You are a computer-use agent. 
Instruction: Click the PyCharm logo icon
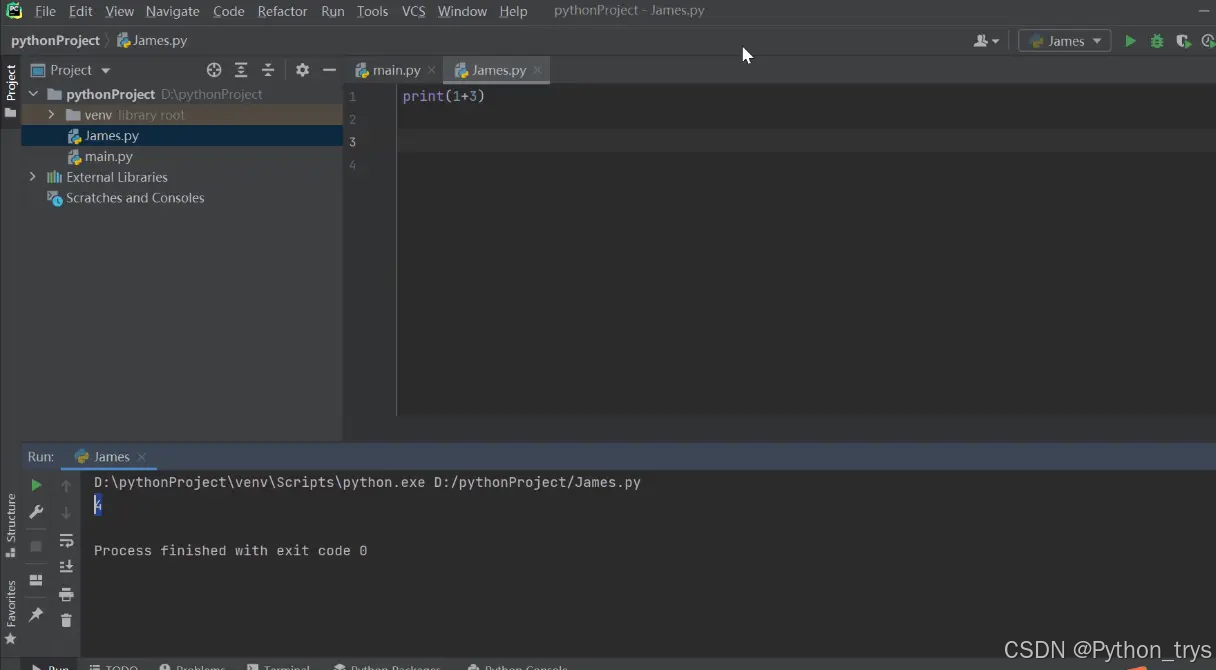[x=14, y=11]
